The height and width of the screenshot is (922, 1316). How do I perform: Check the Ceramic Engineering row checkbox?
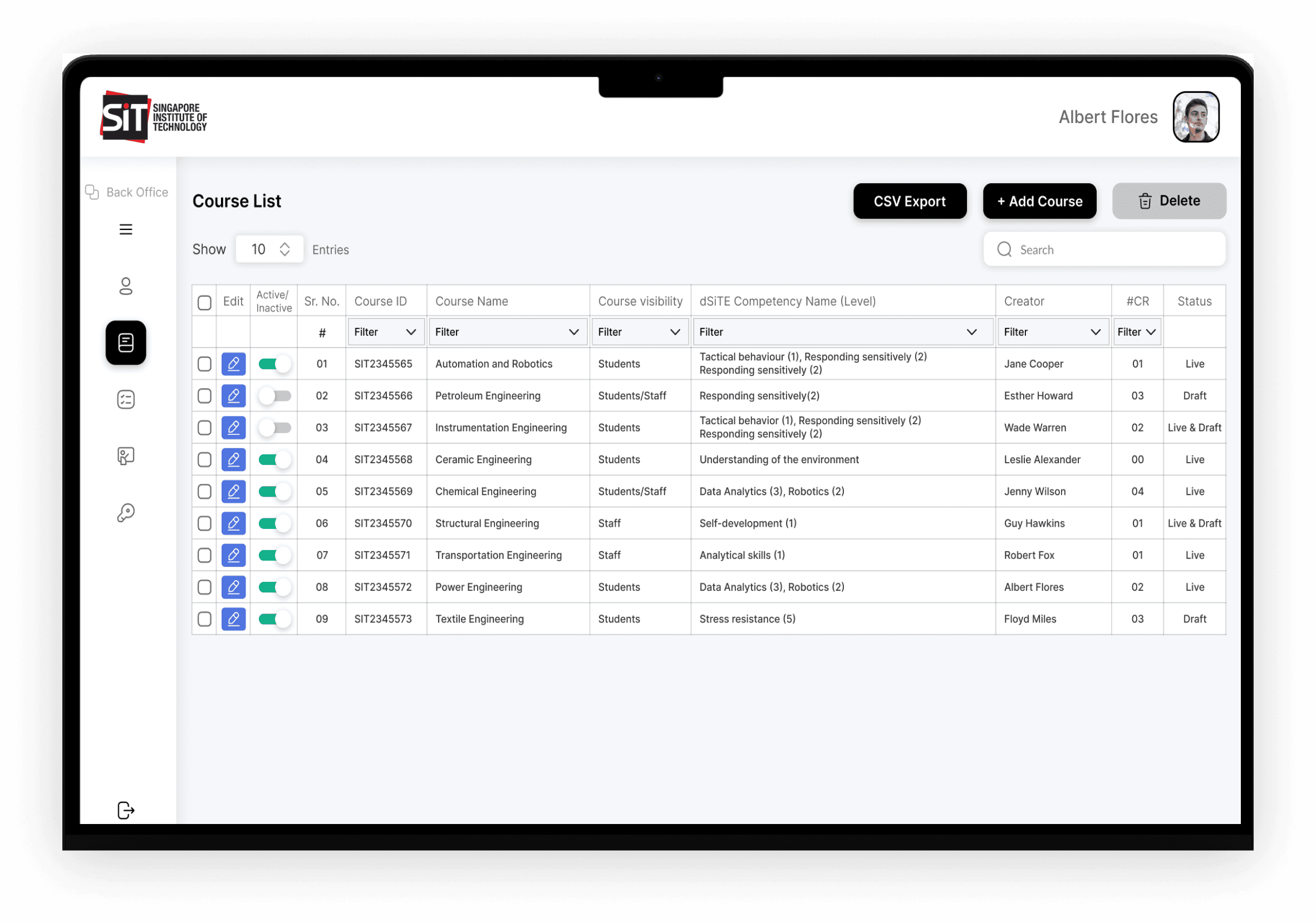click(204, 459)
